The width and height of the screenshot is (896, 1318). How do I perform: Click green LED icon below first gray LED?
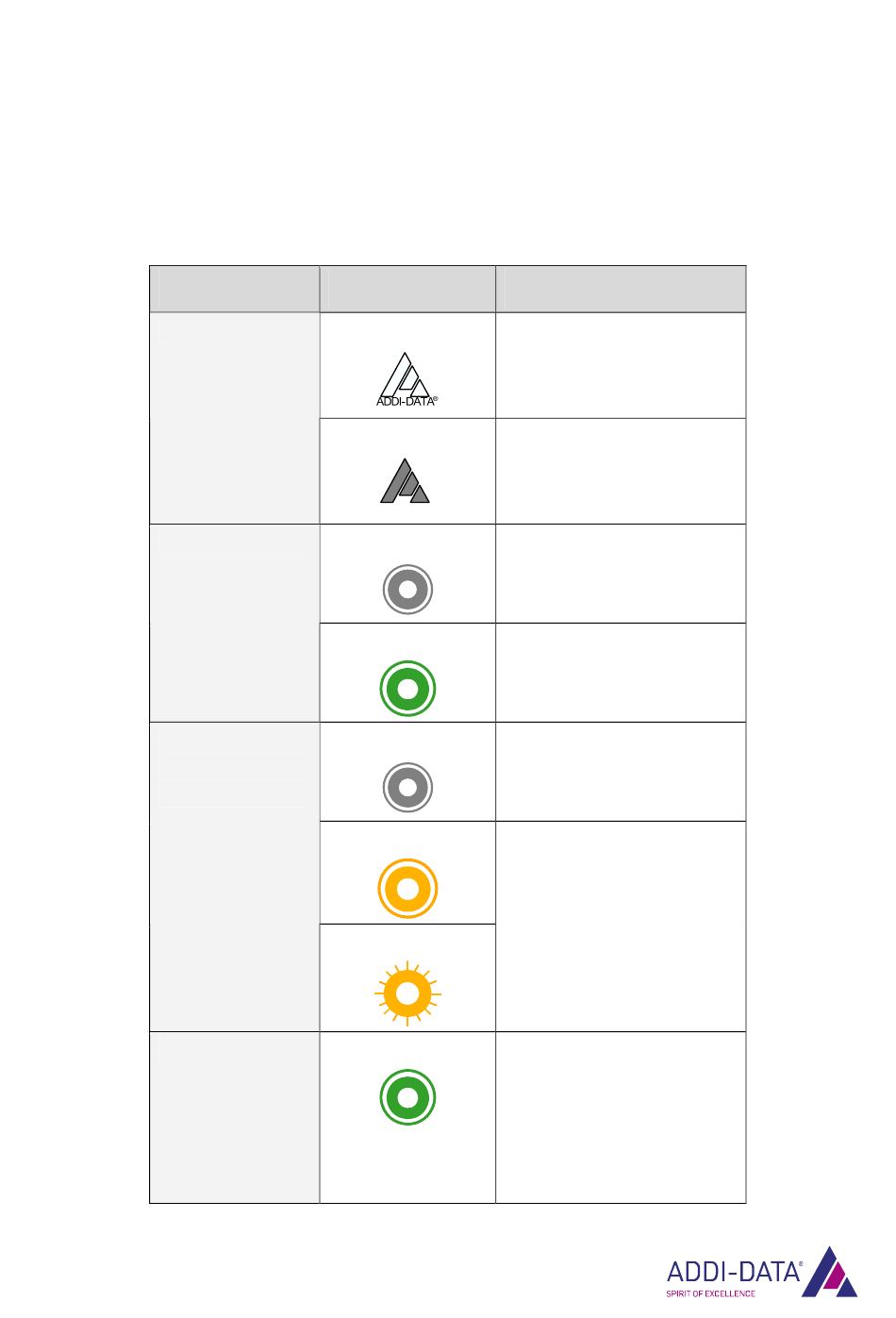point(407,689)
